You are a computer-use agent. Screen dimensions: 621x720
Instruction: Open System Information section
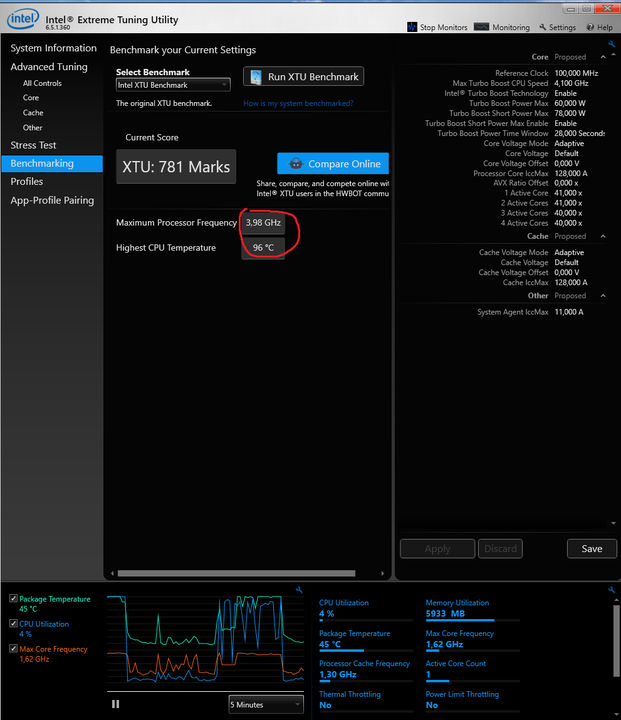53,48
